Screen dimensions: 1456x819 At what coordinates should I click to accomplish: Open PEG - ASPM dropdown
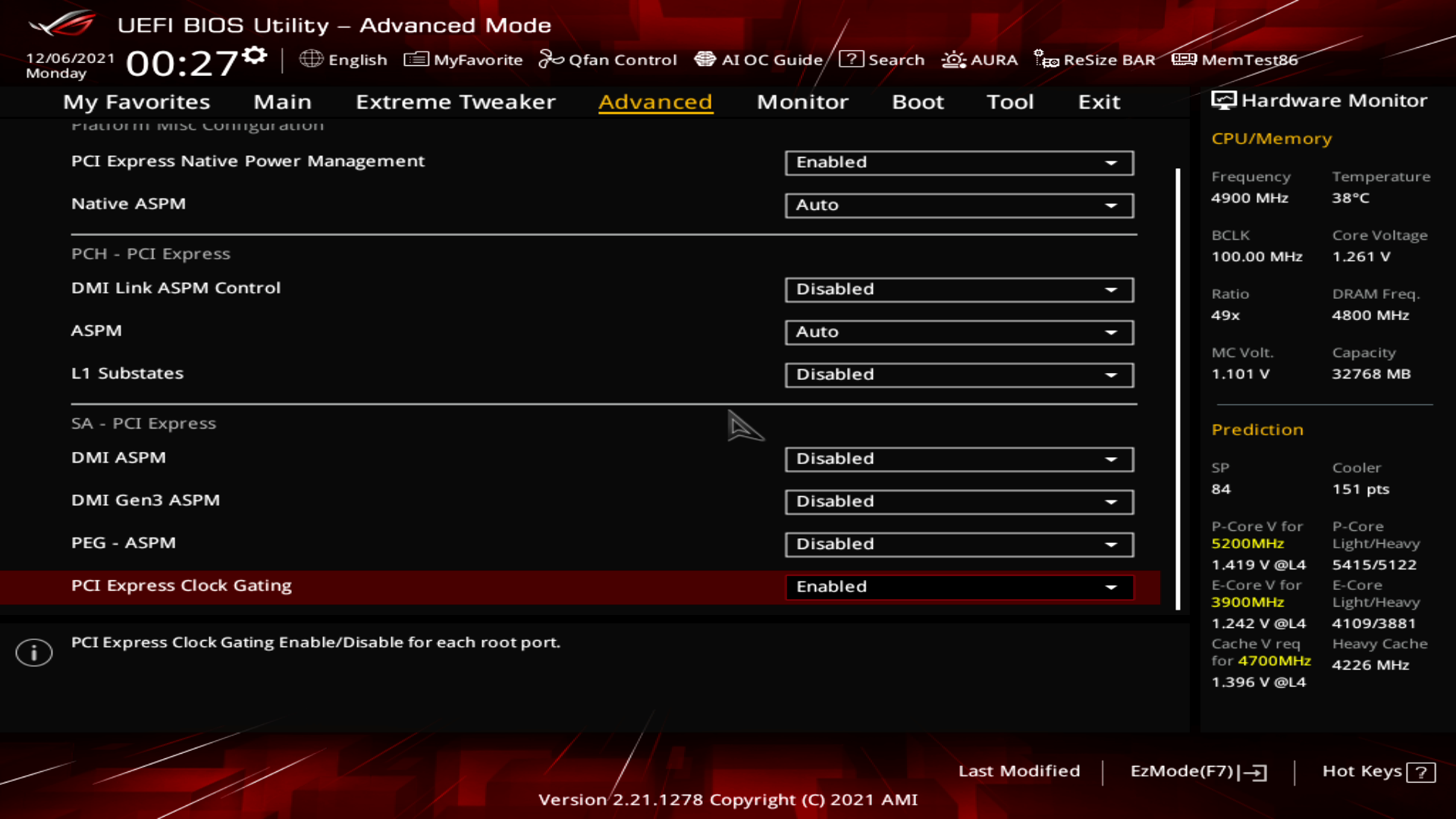[959, 544]
